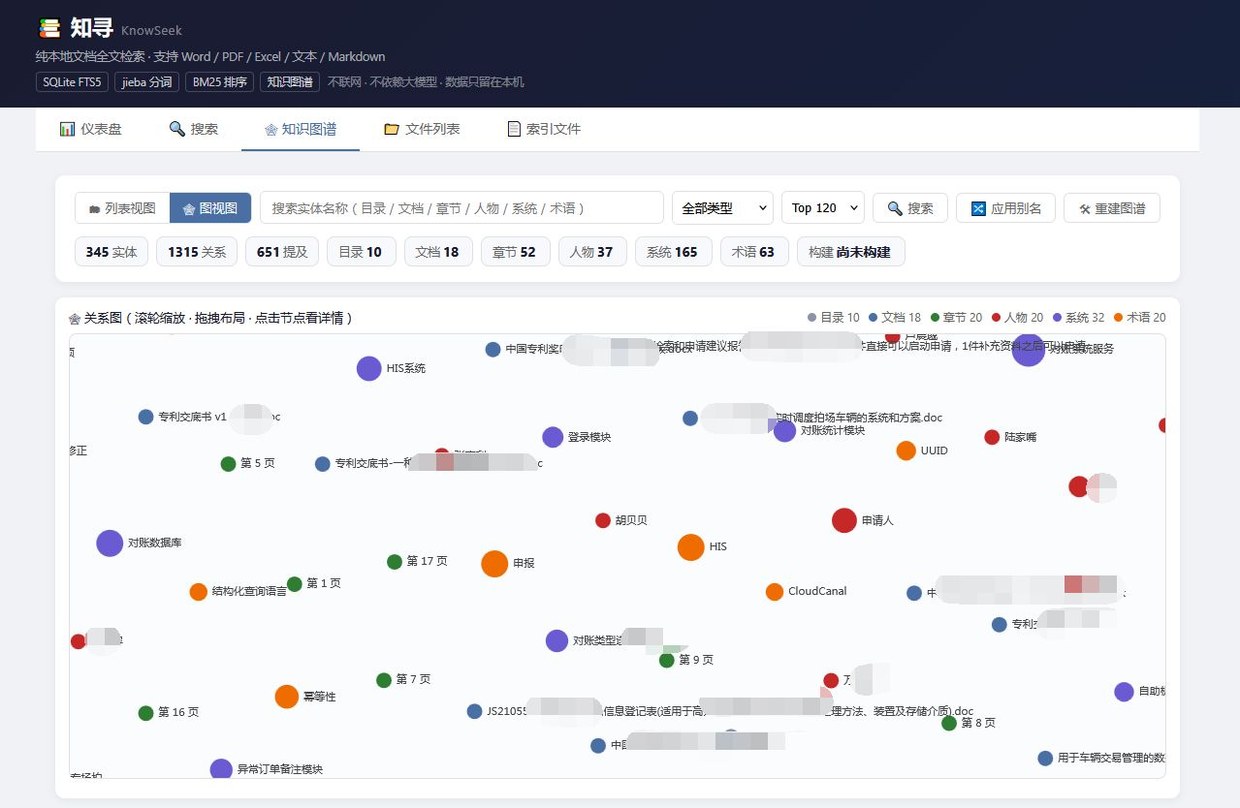Viewport: 1240px width, 808px height.
Task: Switch to 图视图 graph view
Action: 210,208
